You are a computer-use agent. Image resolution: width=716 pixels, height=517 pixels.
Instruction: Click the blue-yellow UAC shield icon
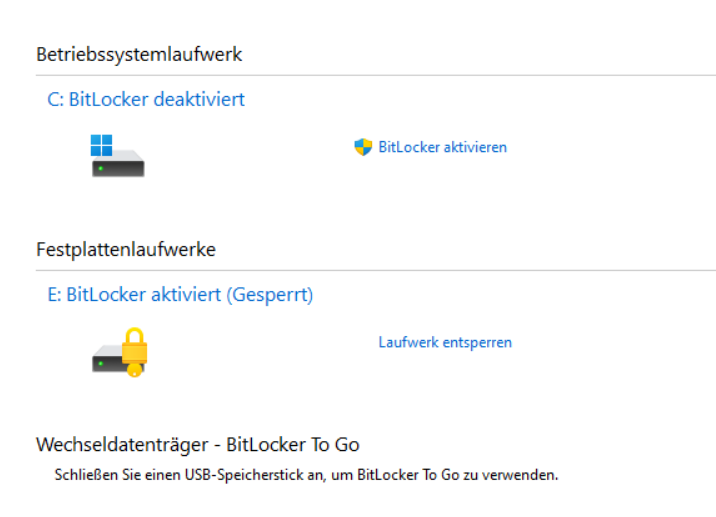[x=363, y=147]
